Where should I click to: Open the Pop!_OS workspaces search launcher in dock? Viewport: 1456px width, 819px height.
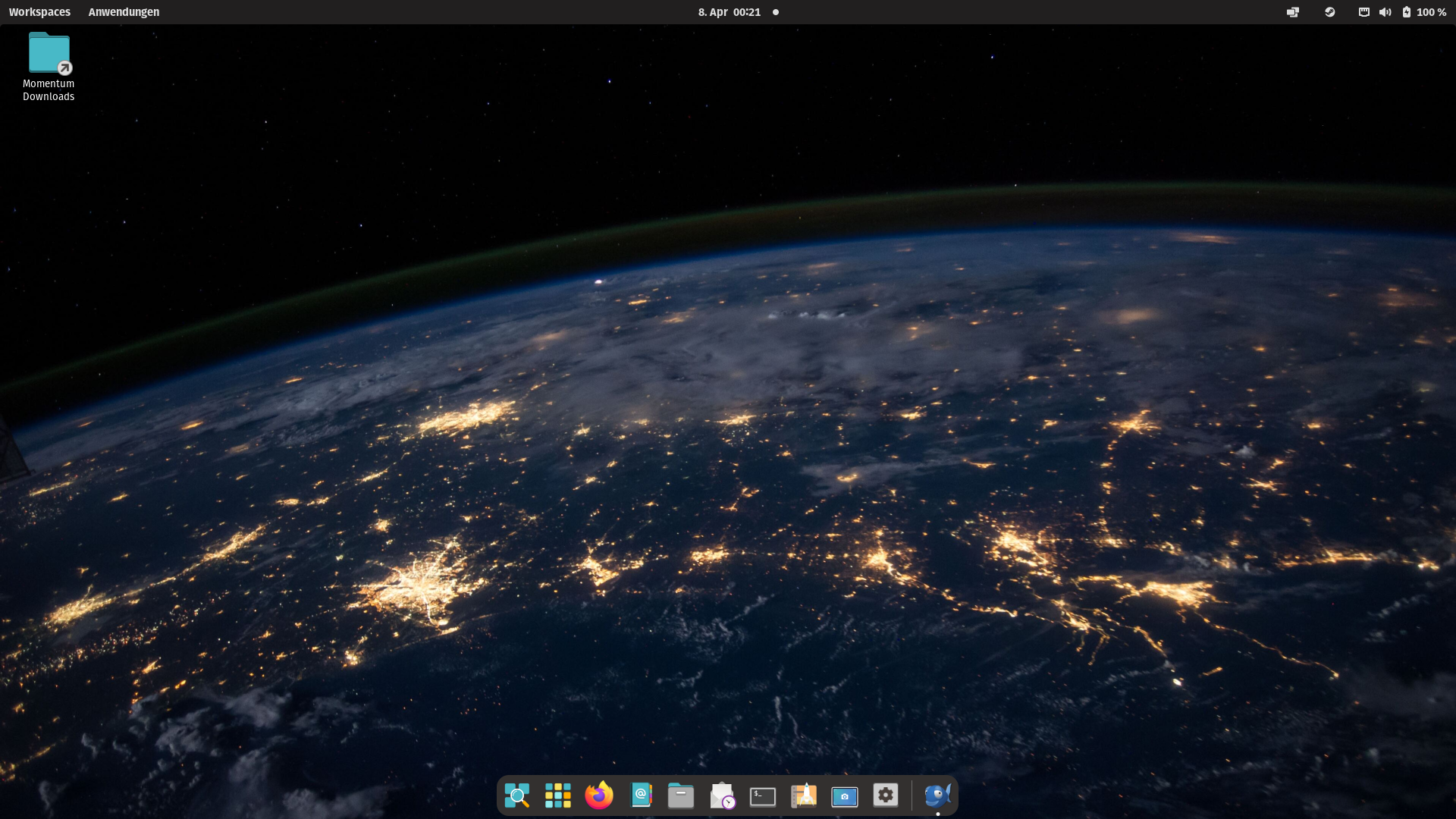517,795
